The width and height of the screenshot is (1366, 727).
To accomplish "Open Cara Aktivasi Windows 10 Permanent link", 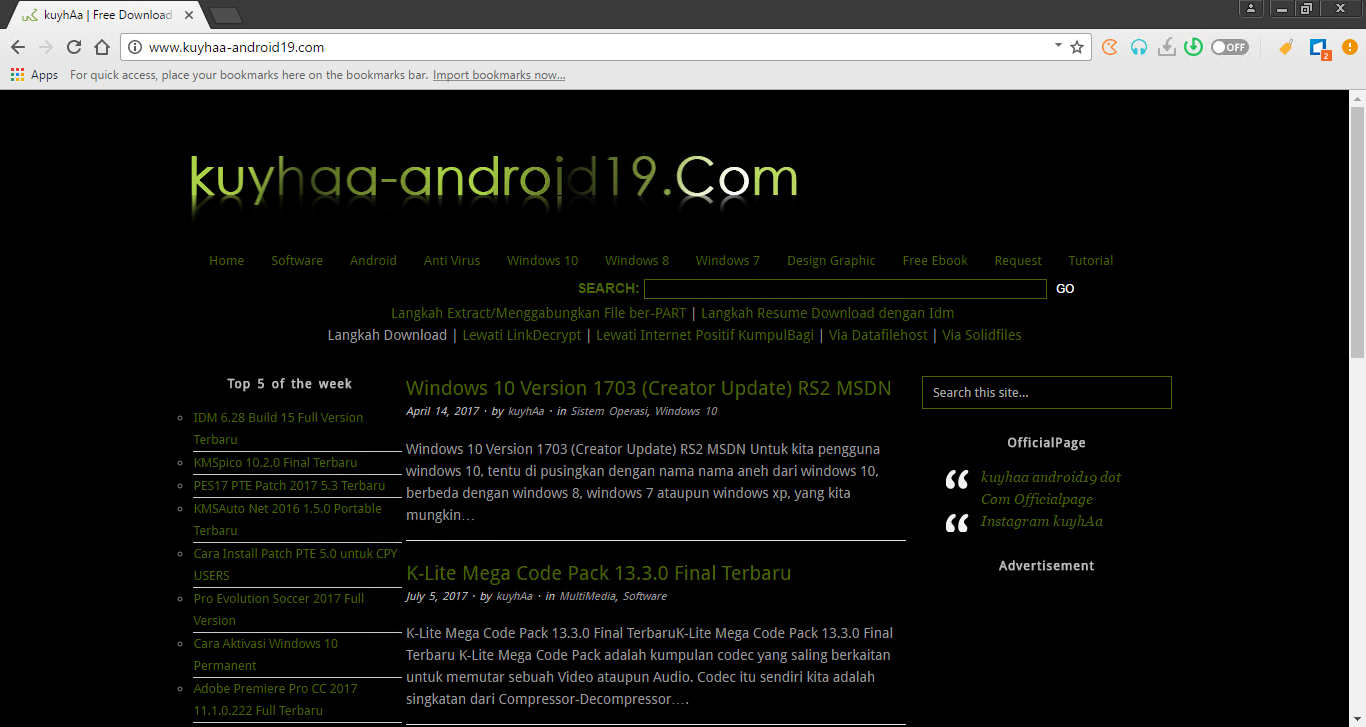I will 265,654.
